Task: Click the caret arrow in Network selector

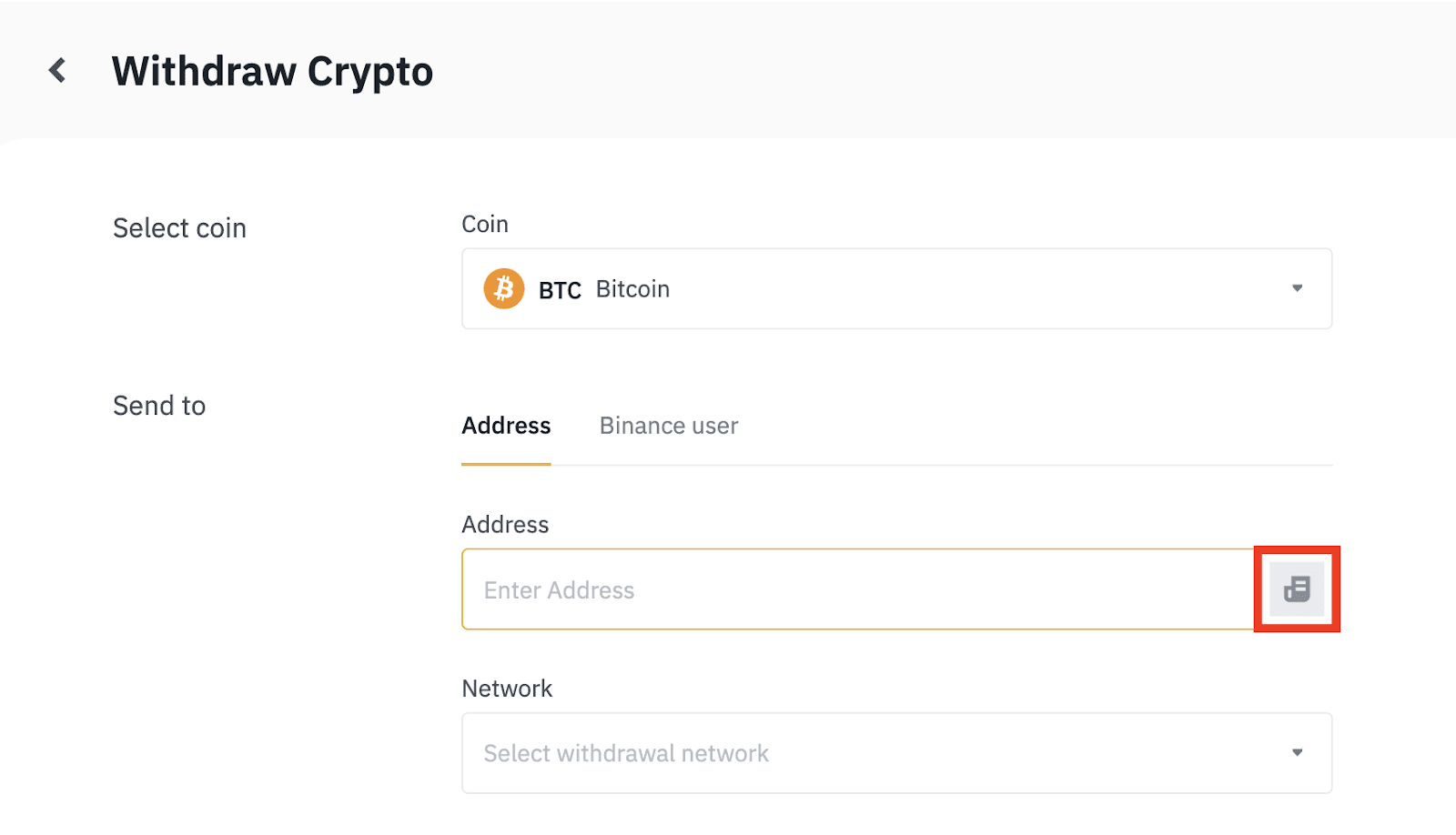Action: [x=1297, y=752]
